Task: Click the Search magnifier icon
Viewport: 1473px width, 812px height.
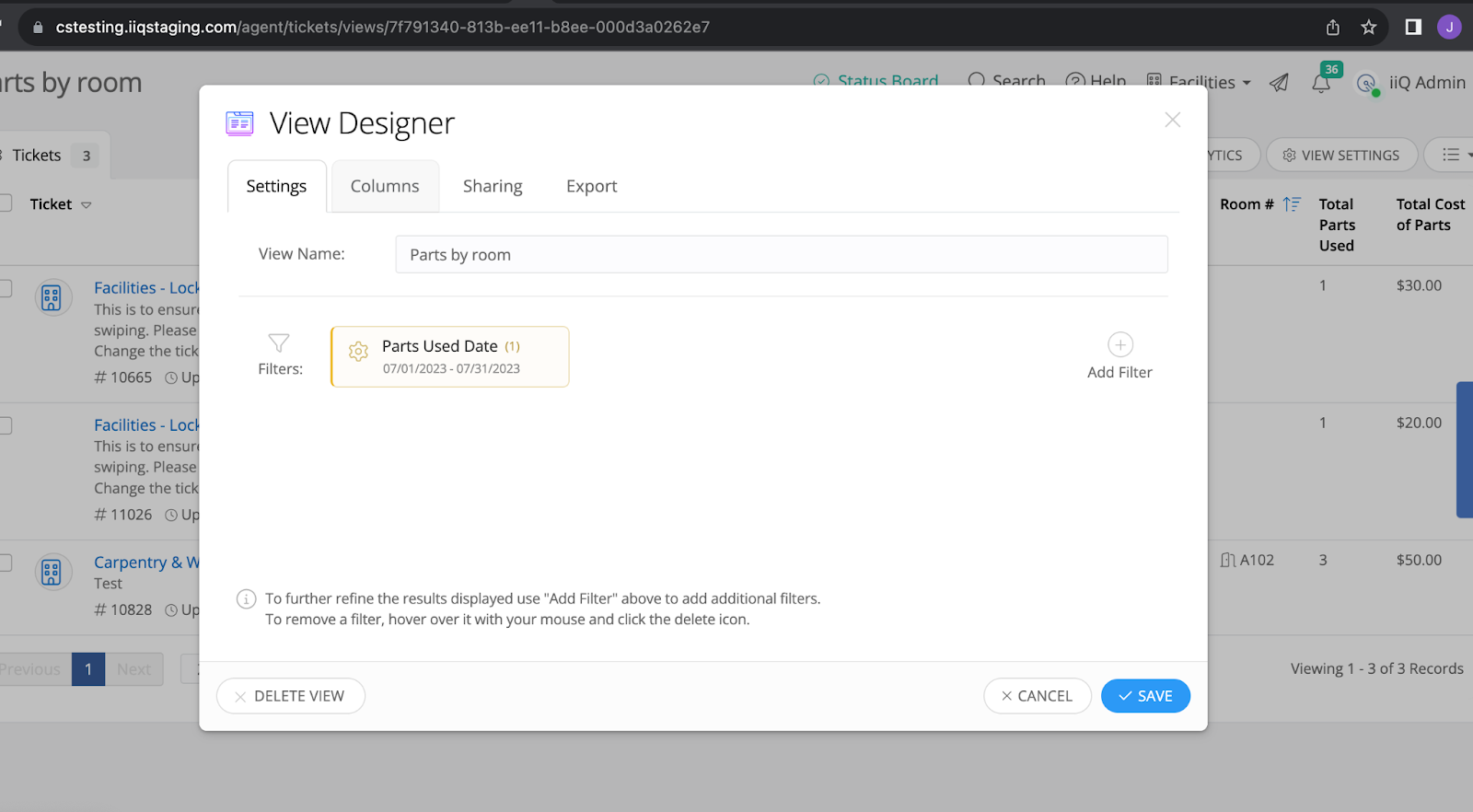Action: (977, 81)
